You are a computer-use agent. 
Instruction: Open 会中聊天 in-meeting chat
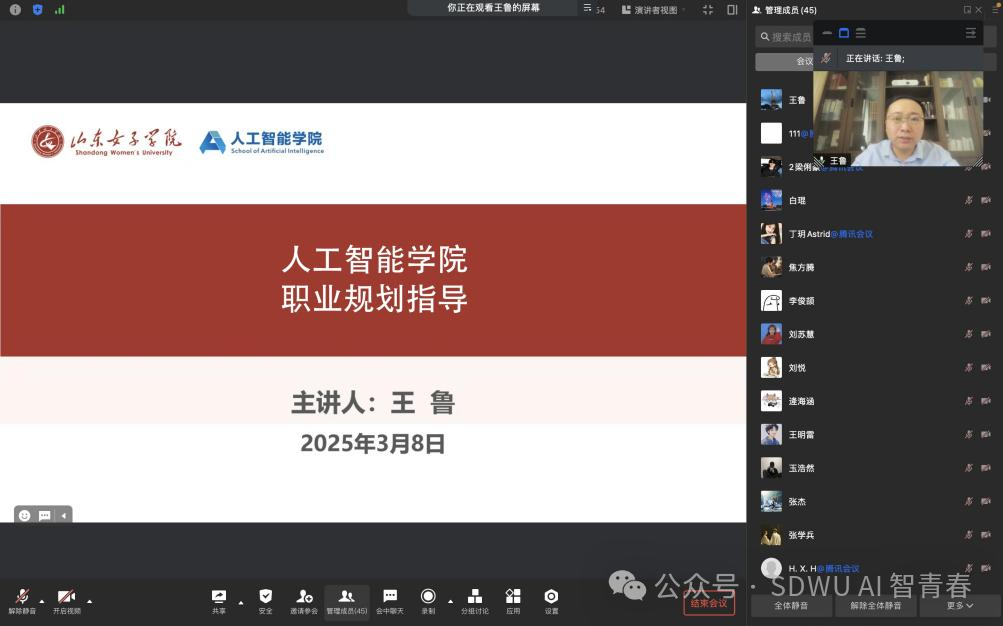point(390,597)
